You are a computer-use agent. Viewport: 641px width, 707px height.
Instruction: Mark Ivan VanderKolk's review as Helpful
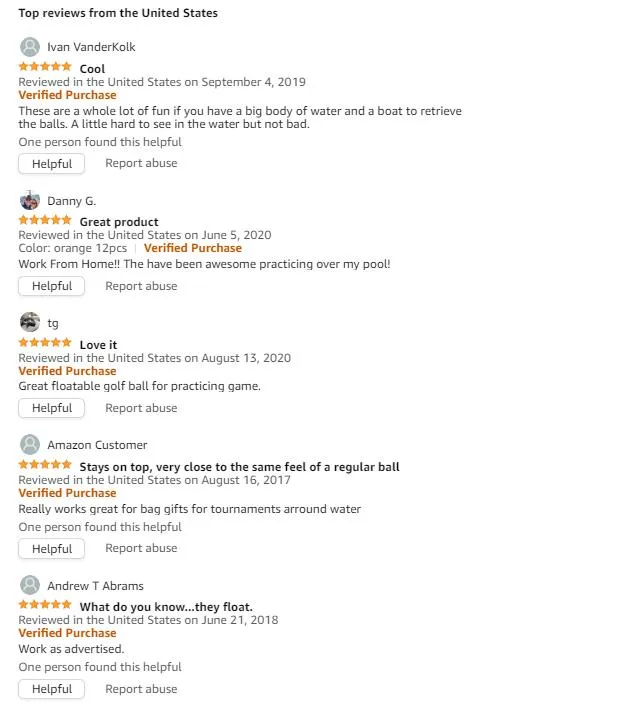point(51,164)
